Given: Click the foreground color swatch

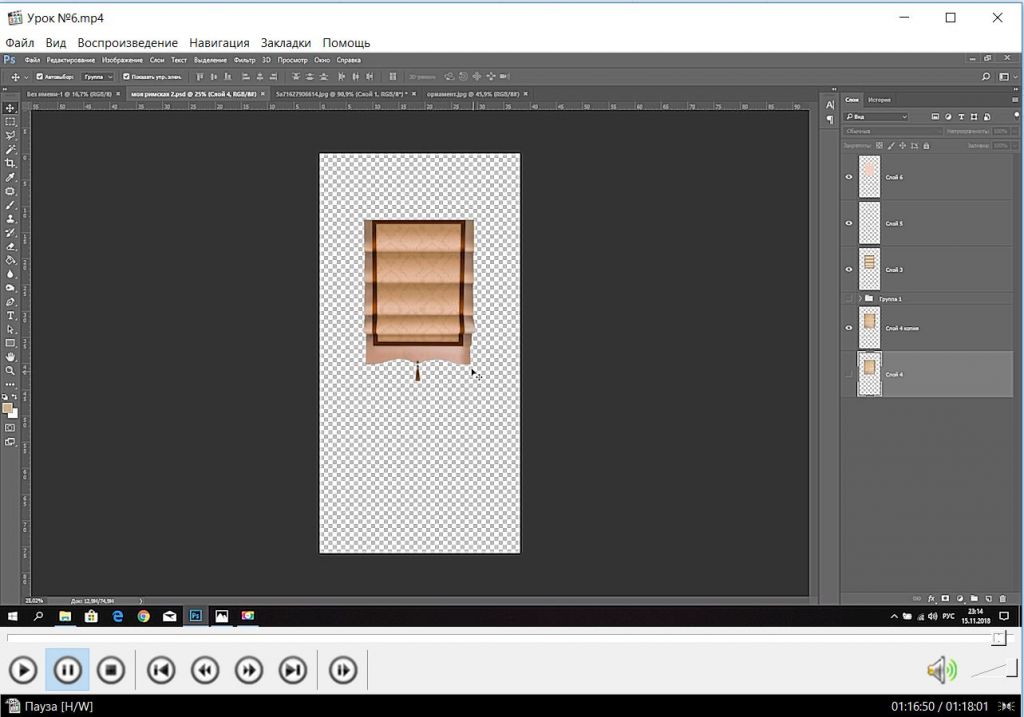Looking at the screenshot, I should (8, 407).
